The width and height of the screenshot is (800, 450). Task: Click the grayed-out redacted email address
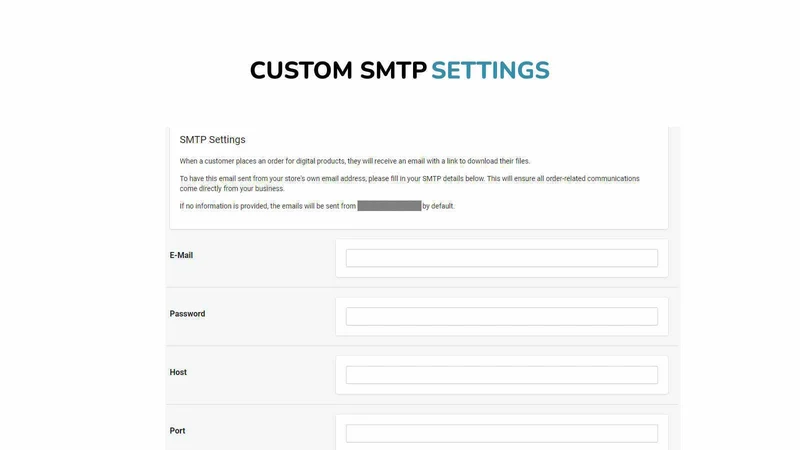click(x=389, y=206)
